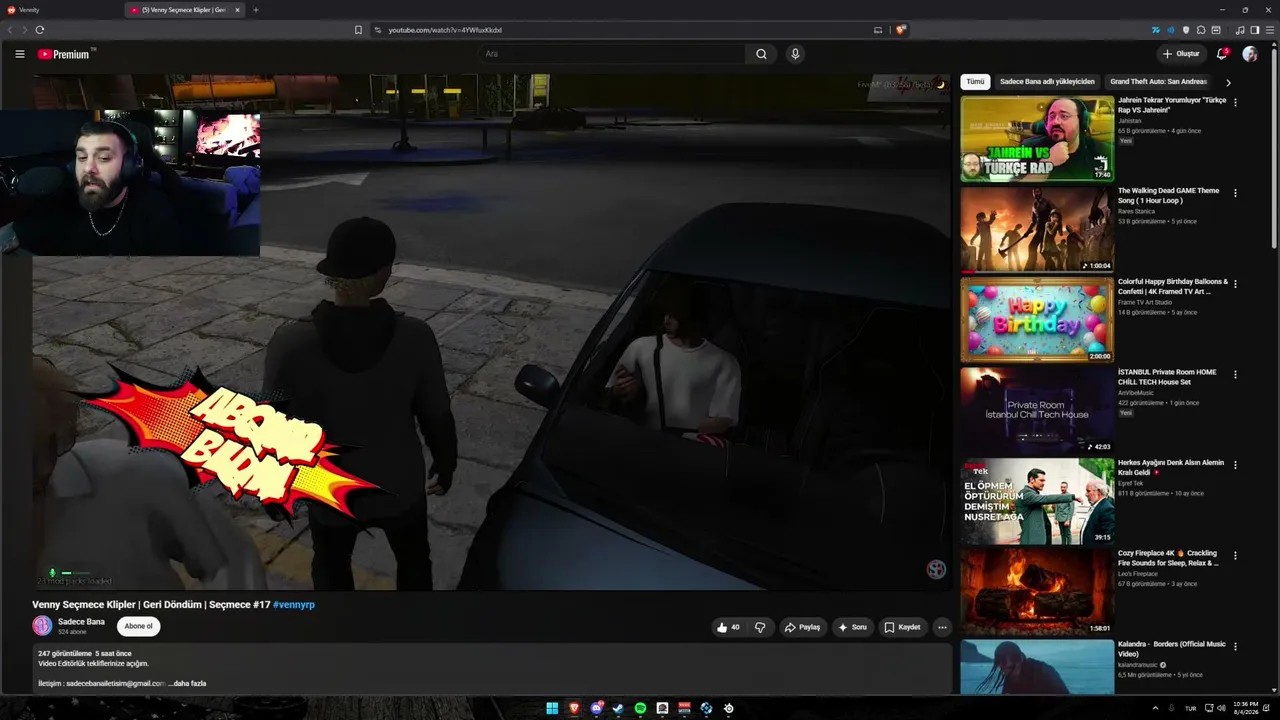Open the taskbar clock showing 10:36 PM
1280x720 pixels.
click(1246, 708)
